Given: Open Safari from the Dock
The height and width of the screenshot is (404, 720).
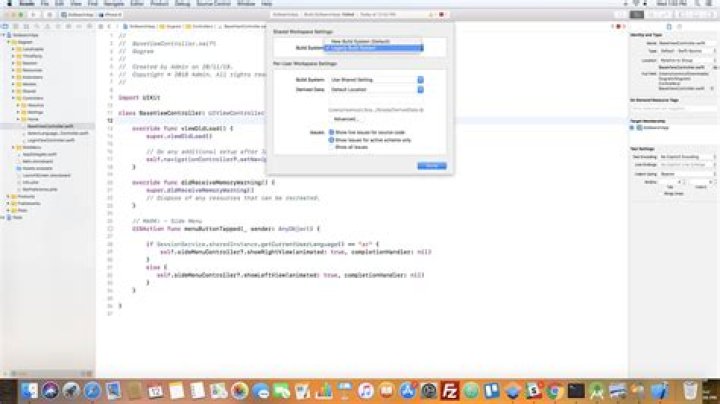Looking at the screenshot, I should [x=92, y=391].
